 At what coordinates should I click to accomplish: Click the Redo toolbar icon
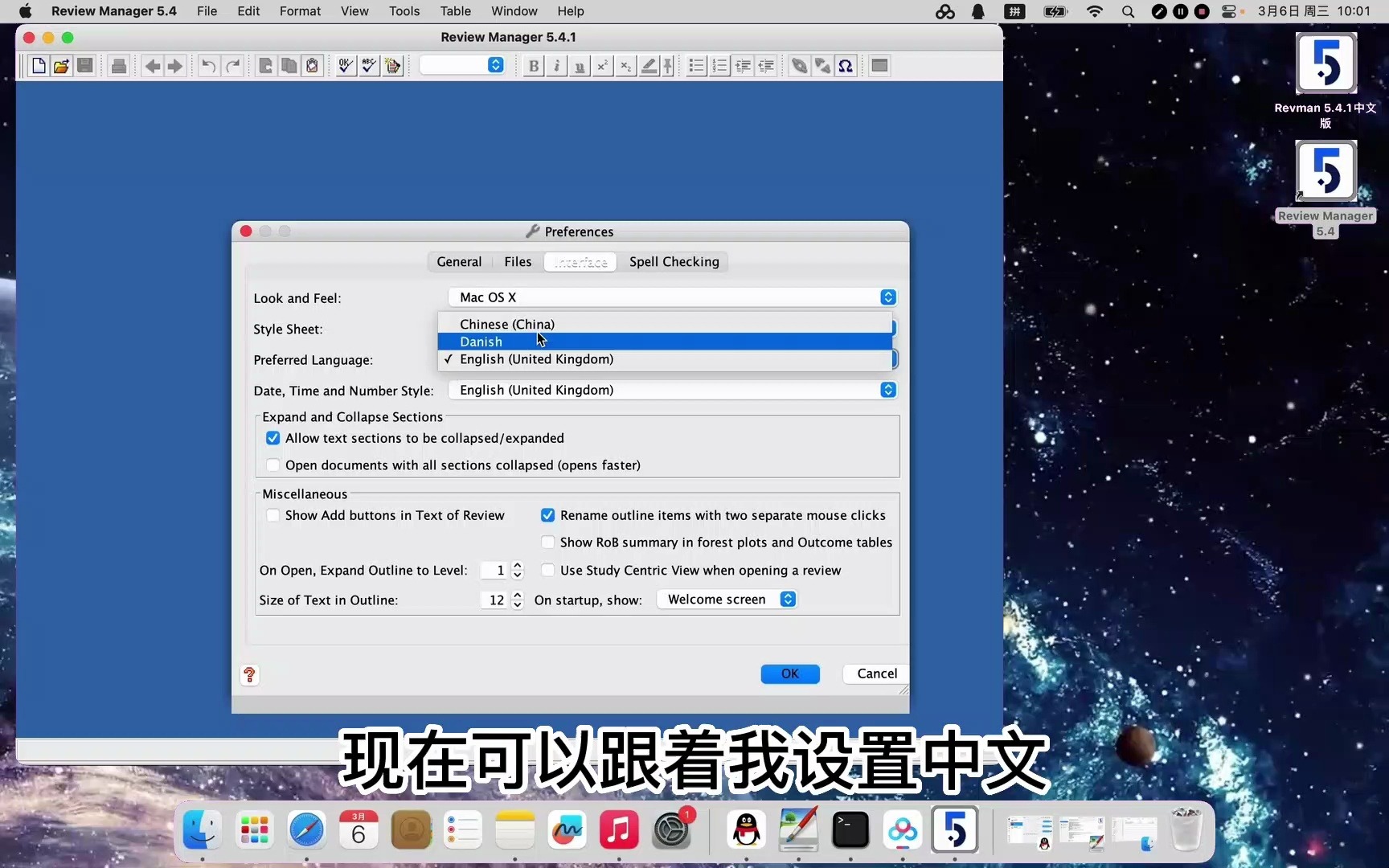click(x=232, y=66)
